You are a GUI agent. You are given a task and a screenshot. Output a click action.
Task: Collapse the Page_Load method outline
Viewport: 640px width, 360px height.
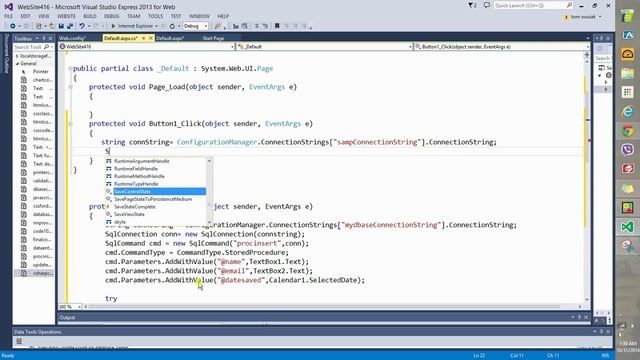[x=71, y=87]
